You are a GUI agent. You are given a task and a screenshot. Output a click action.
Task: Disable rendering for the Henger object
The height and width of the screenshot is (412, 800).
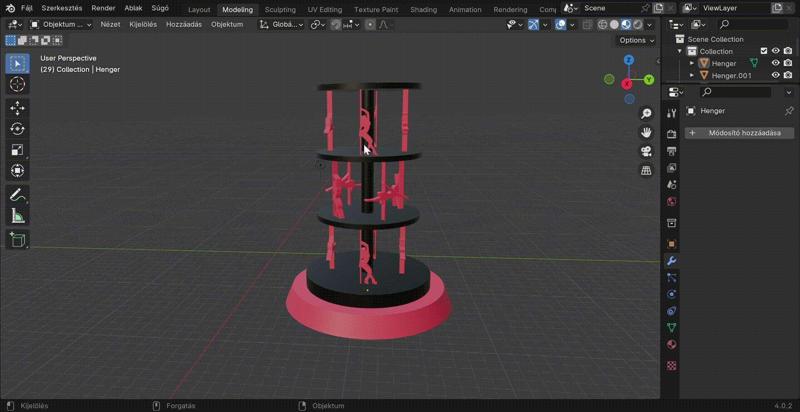pyautogui.click(x=788, y=63)
